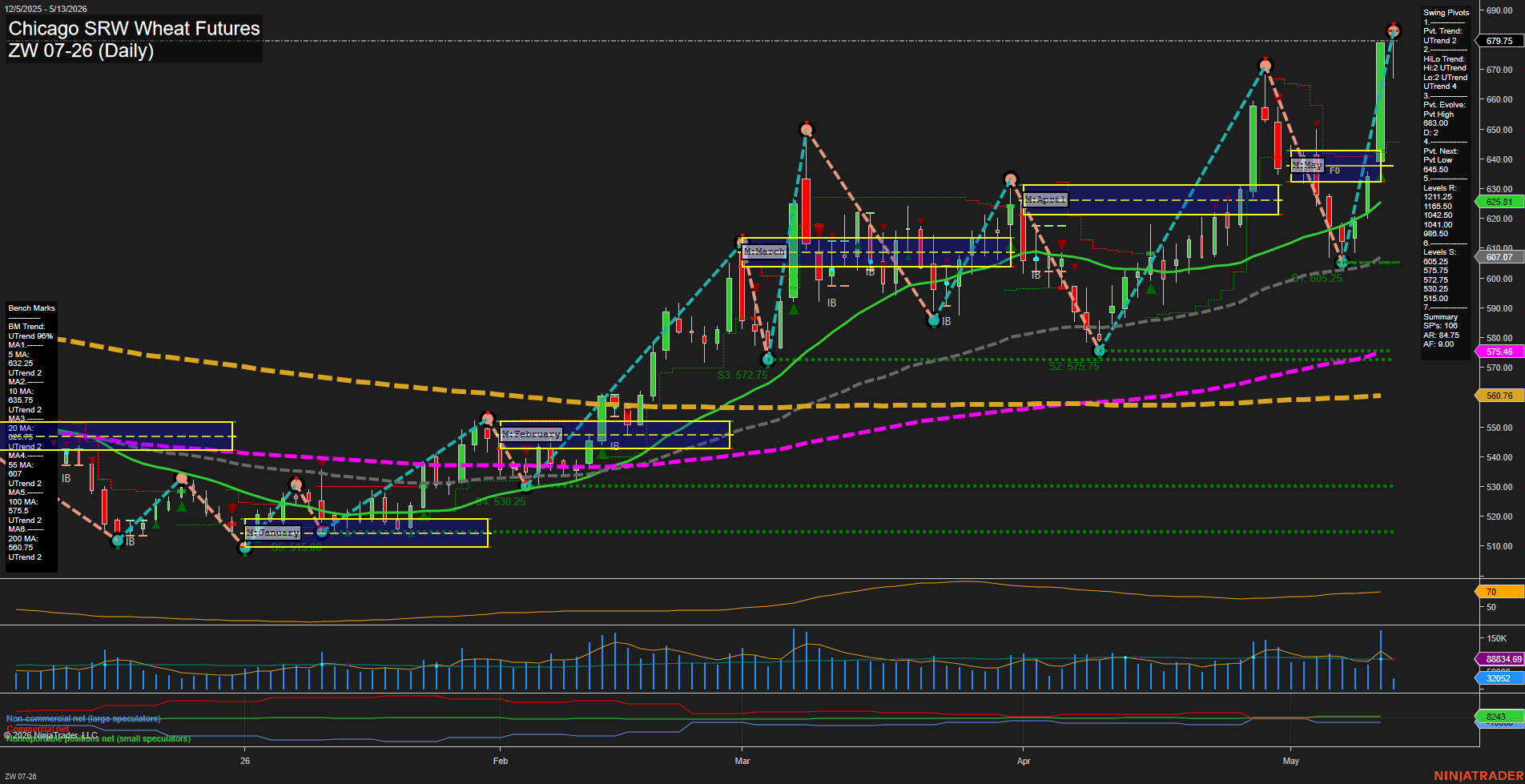Screen dimensions: 1525x784
Task: Select the Mar time axis label
Action: [x=742, y=761]
